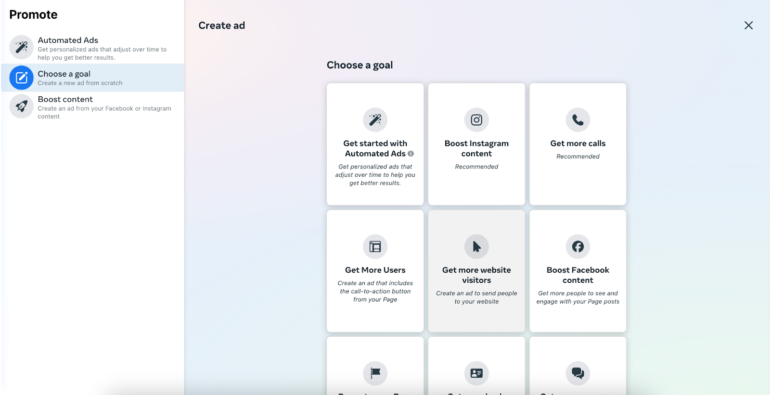This screenshot has width=770, height=395.
Task: Click the cursor icon for website visitors
Action: point(476,247)
